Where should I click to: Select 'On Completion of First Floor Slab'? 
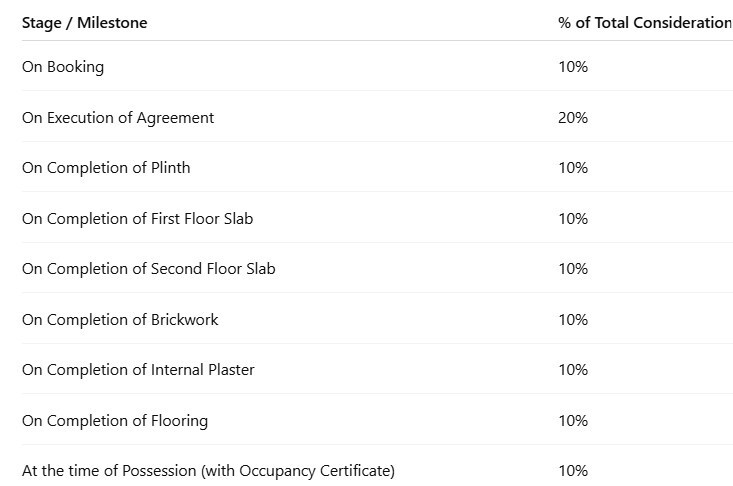point(137,219)
